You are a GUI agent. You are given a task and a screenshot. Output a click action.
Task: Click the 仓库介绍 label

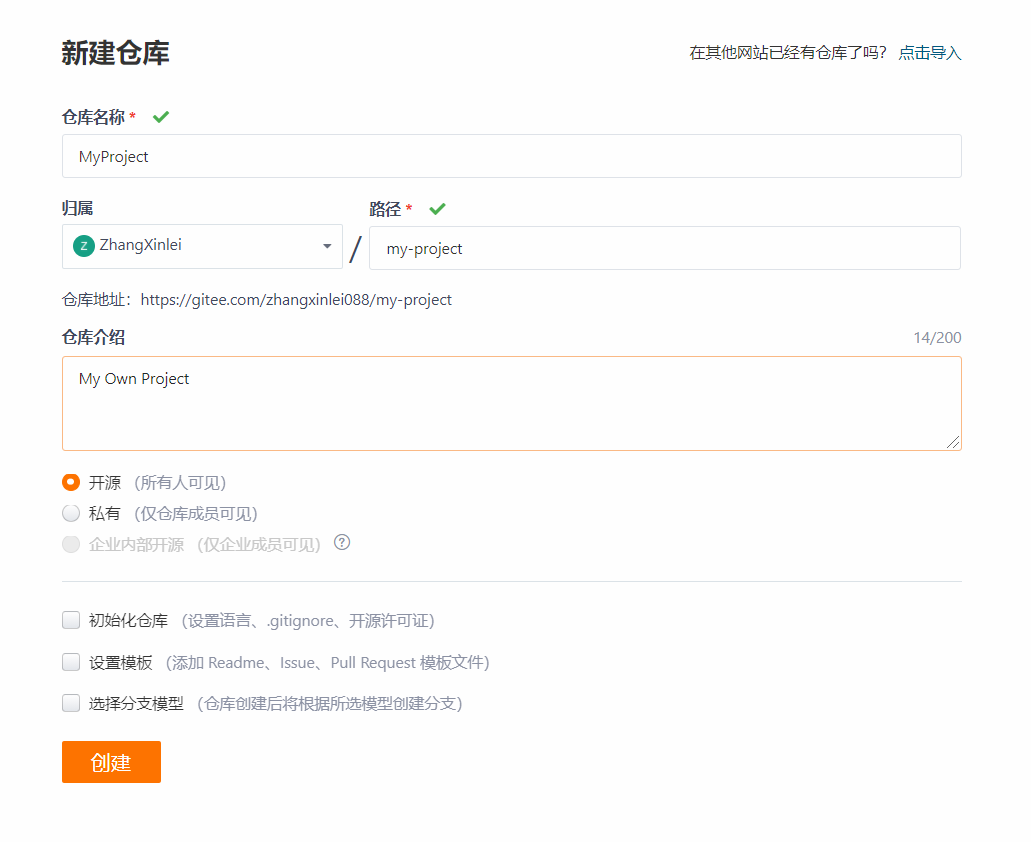[93, 337]
